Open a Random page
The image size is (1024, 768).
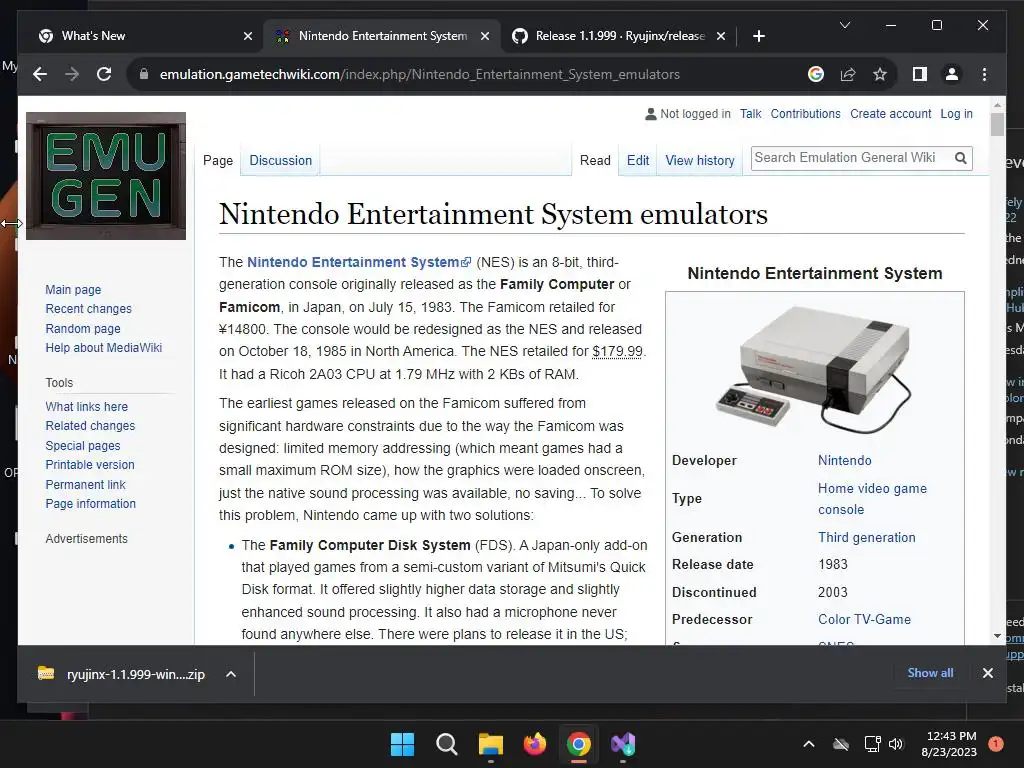click(83, 328)
